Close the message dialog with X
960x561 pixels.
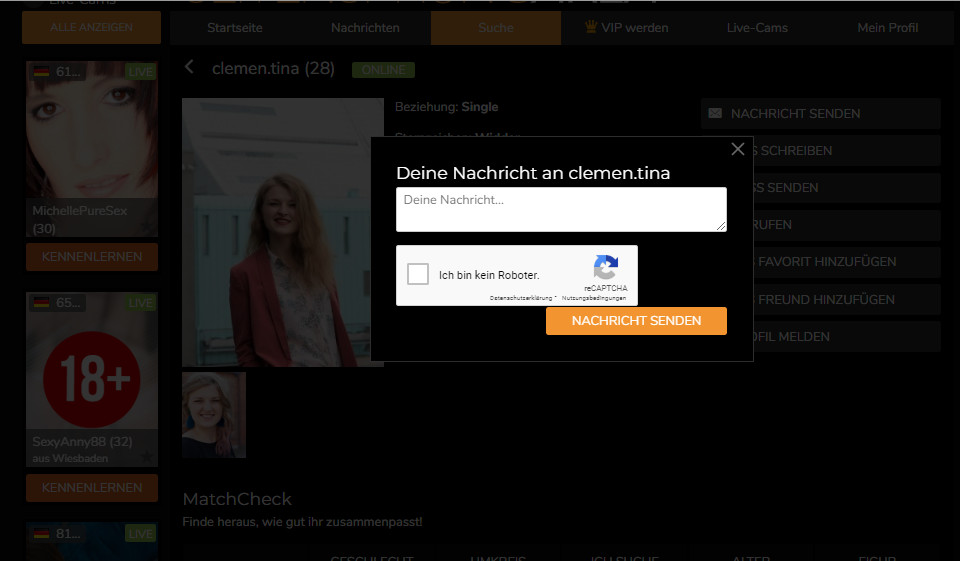[738, 149]
